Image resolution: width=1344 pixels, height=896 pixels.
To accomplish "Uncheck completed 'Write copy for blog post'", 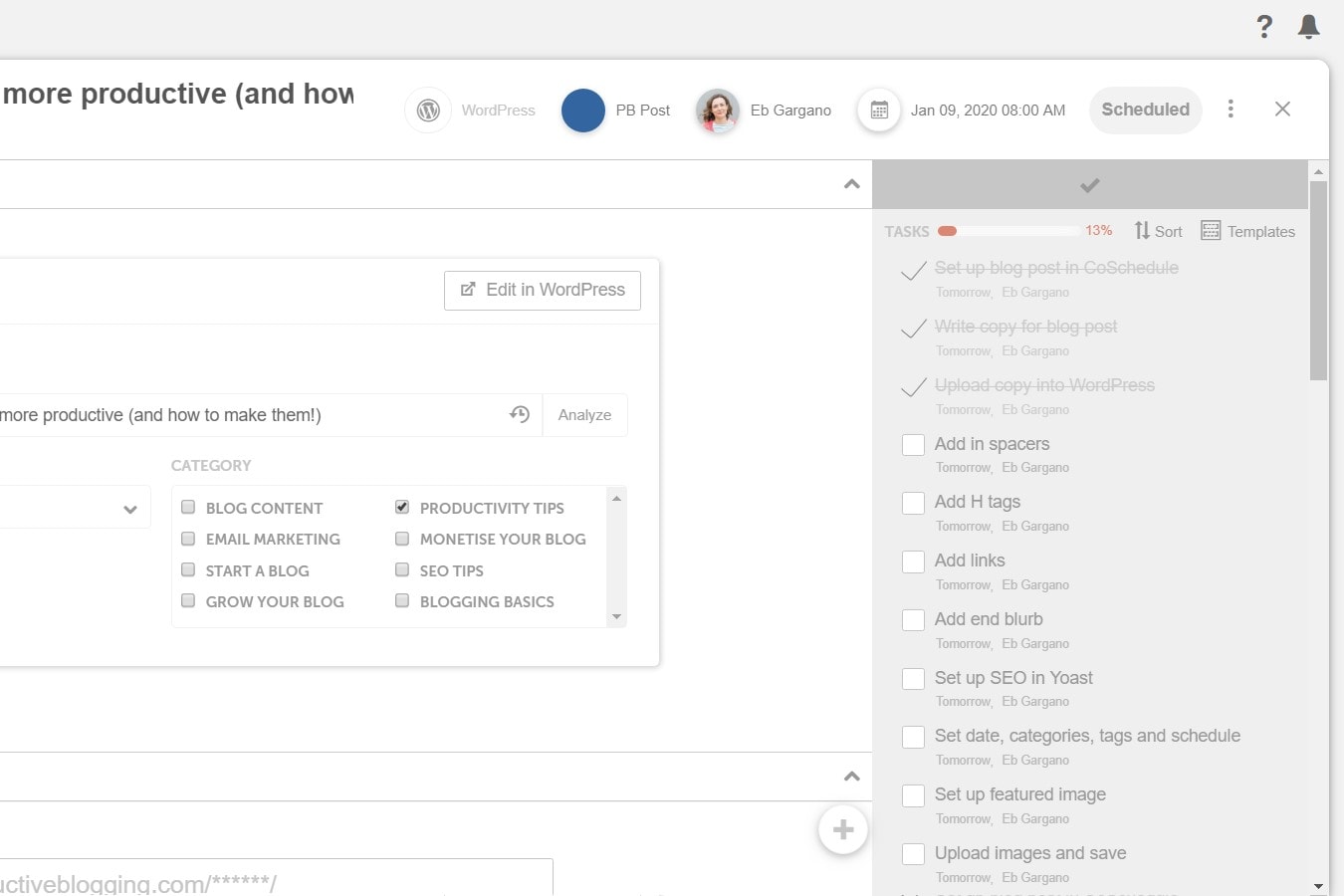I will [x=914, y=329].
